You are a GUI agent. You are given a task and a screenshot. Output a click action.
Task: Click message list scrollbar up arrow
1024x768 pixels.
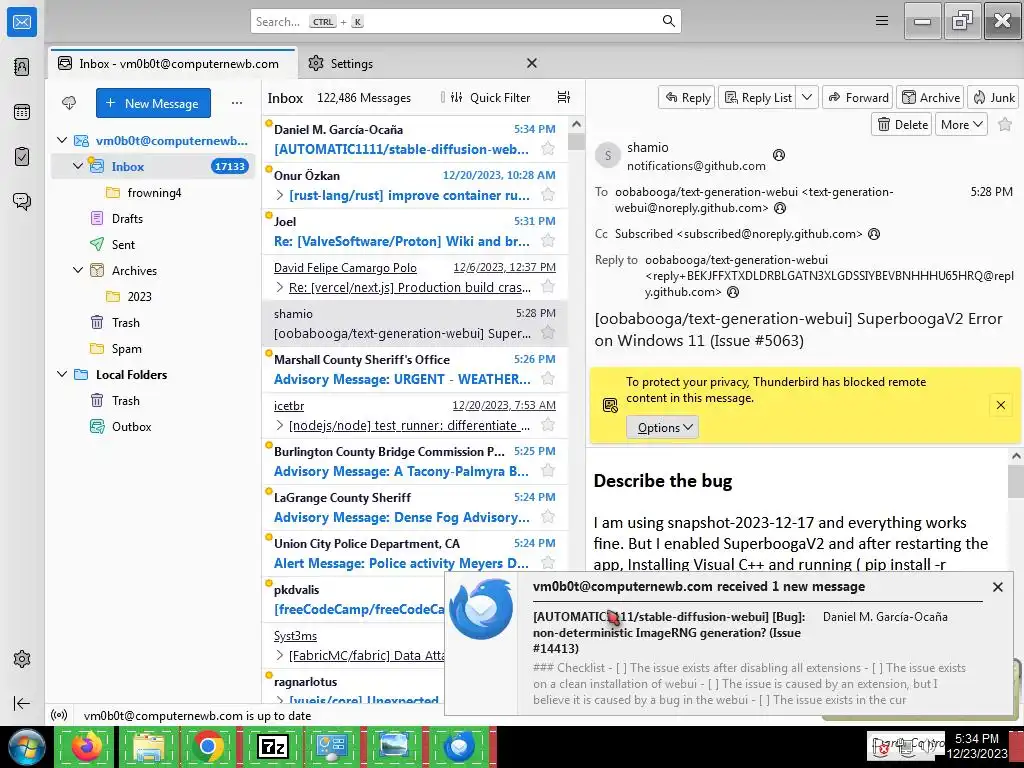click(x=576, y=124)
